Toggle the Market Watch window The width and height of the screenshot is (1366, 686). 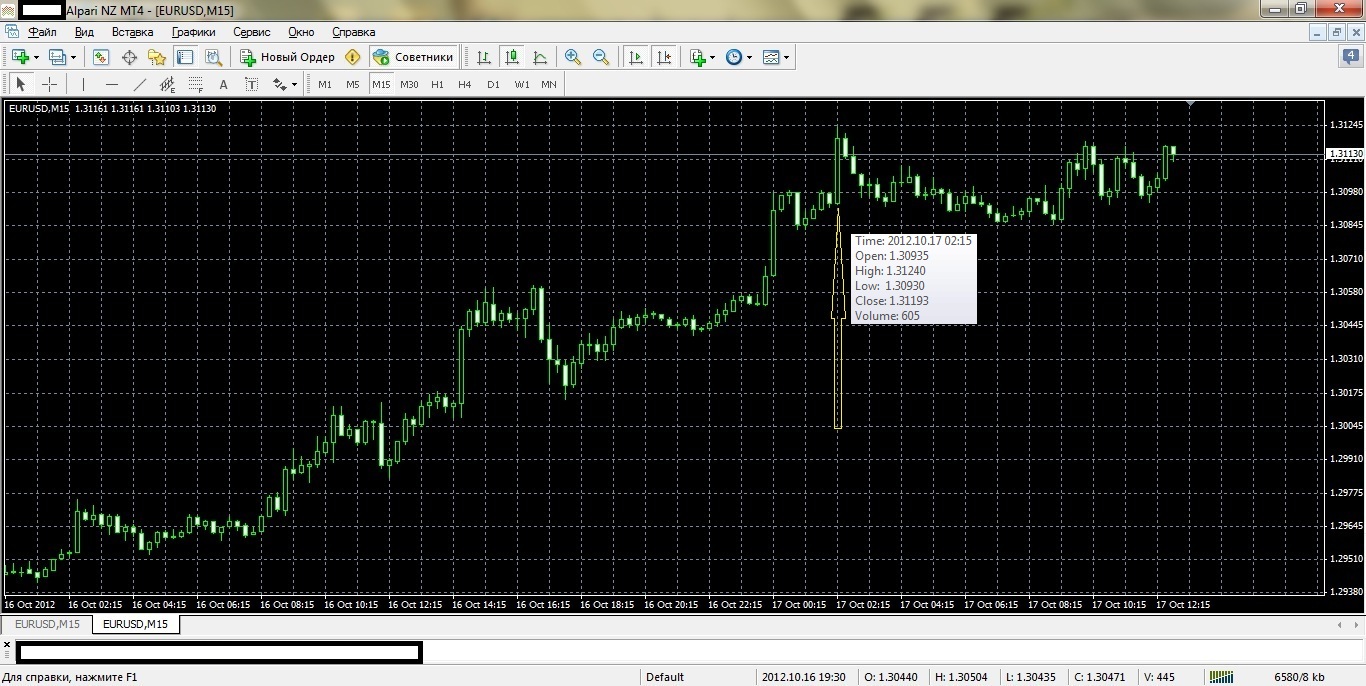tap(101, 57)
